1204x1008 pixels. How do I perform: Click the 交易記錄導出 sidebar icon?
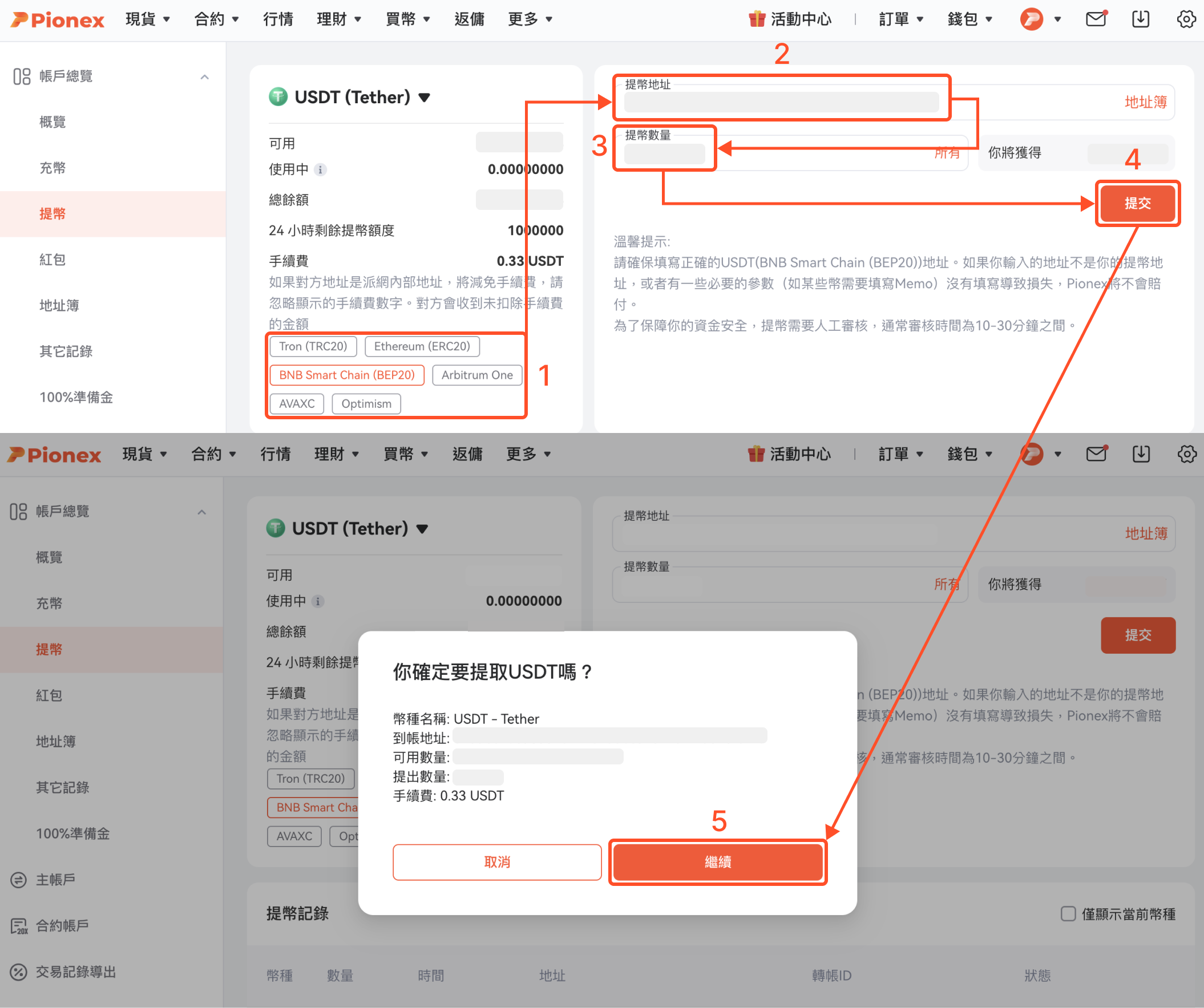[18, 972]
